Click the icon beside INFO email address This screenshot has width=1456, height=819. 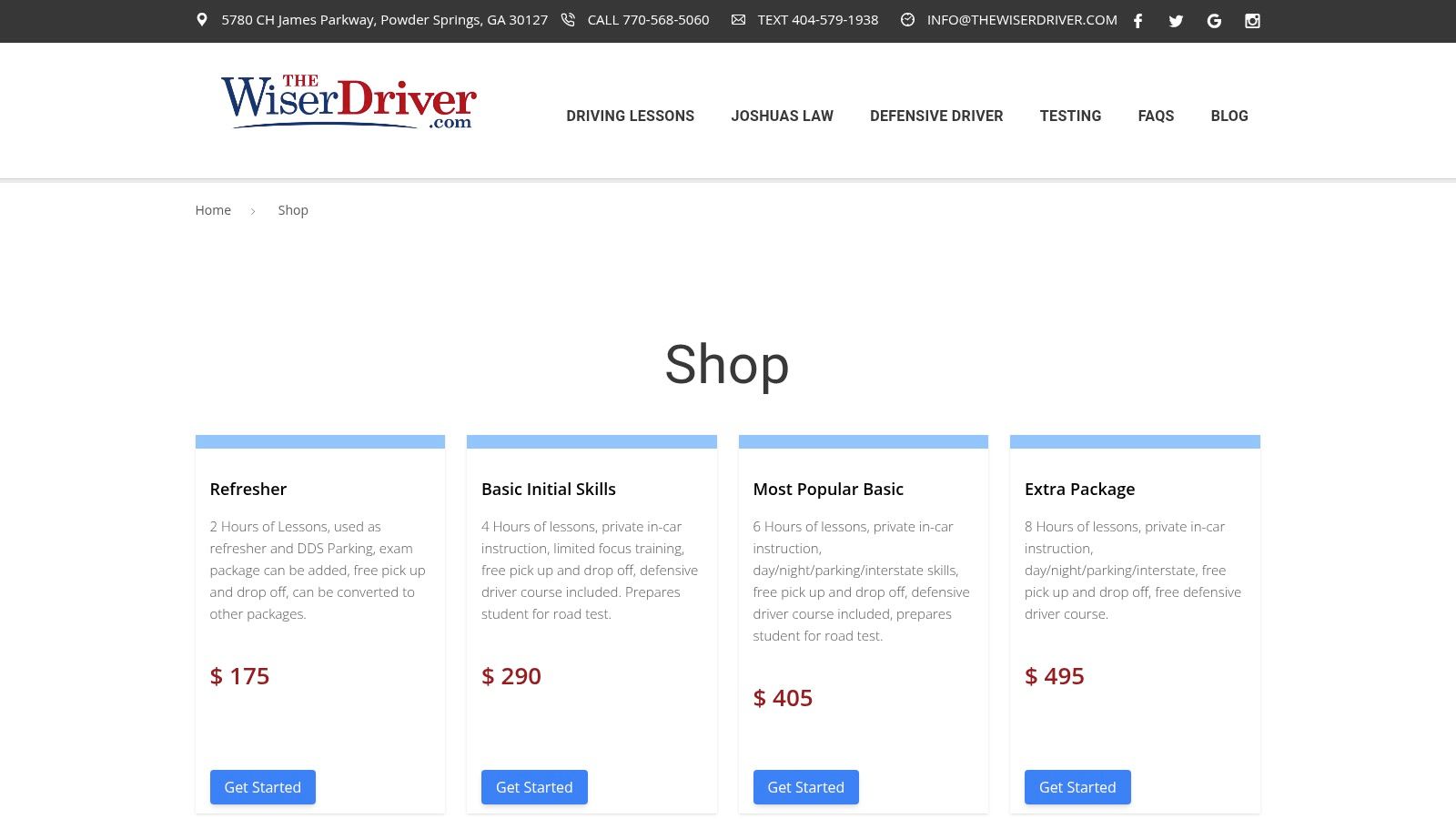[x=907, y=20]
